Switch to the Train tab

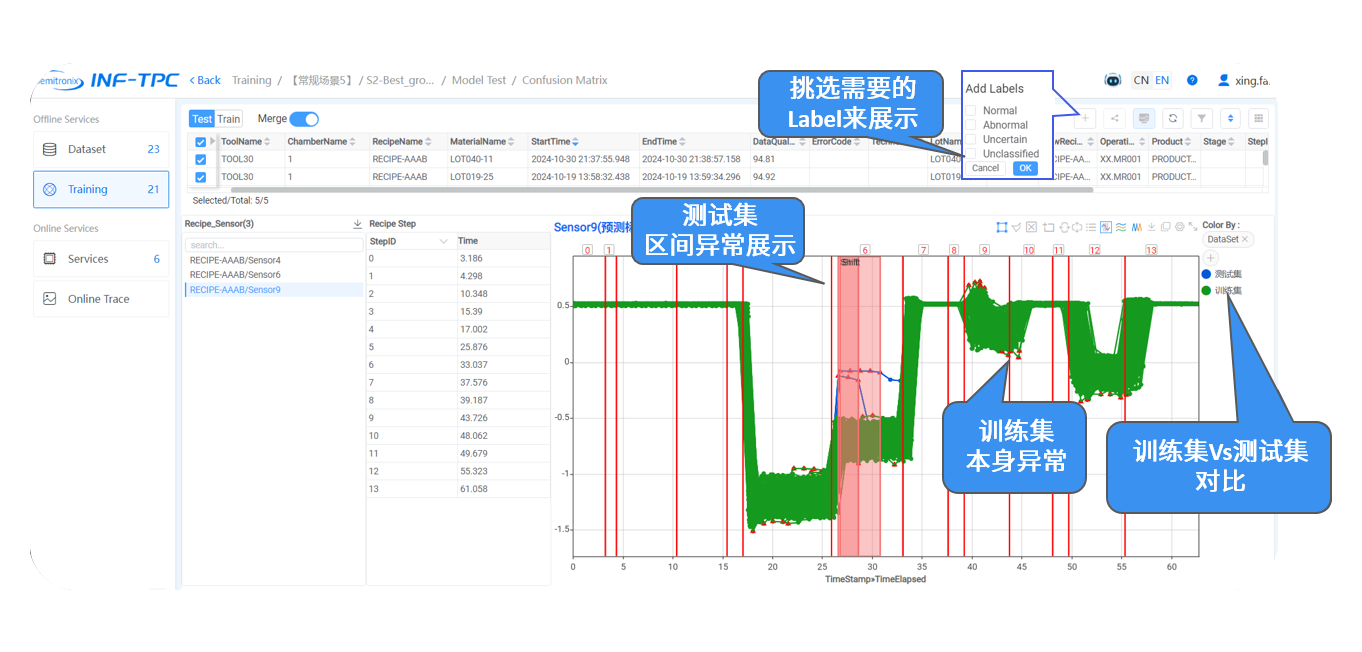click(x=229, y=119)
